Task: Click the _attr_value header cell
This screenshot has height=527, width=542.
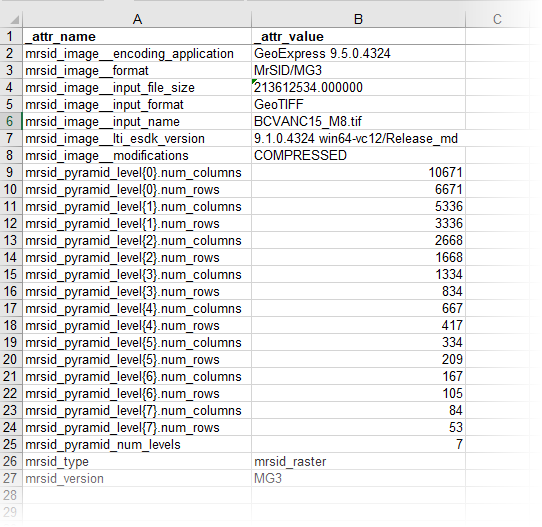Action: (x=358, y=37)
